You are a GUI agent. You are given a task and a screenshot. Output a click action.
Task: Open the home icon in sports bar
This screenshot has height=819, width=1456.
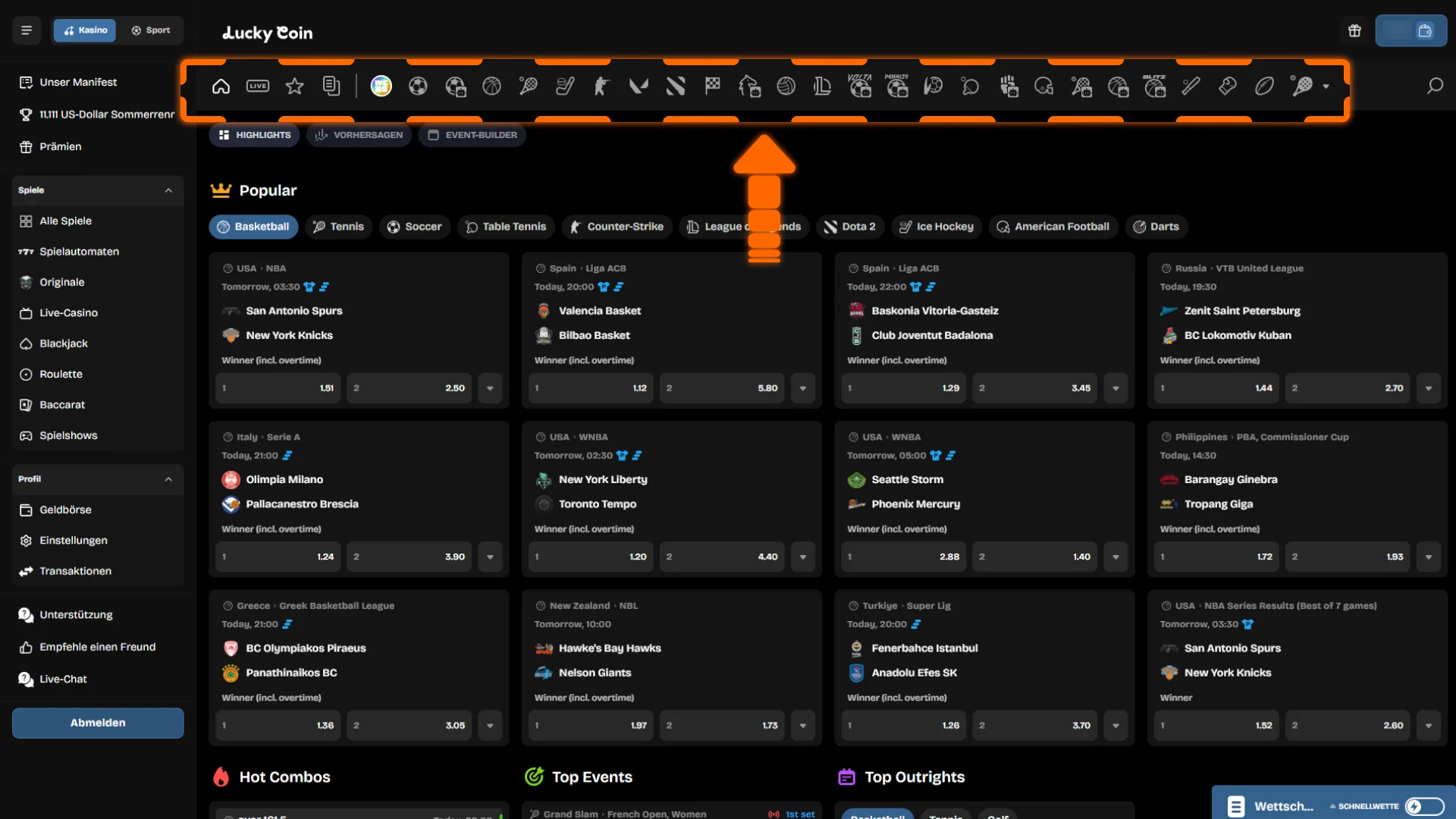(221, 86)
